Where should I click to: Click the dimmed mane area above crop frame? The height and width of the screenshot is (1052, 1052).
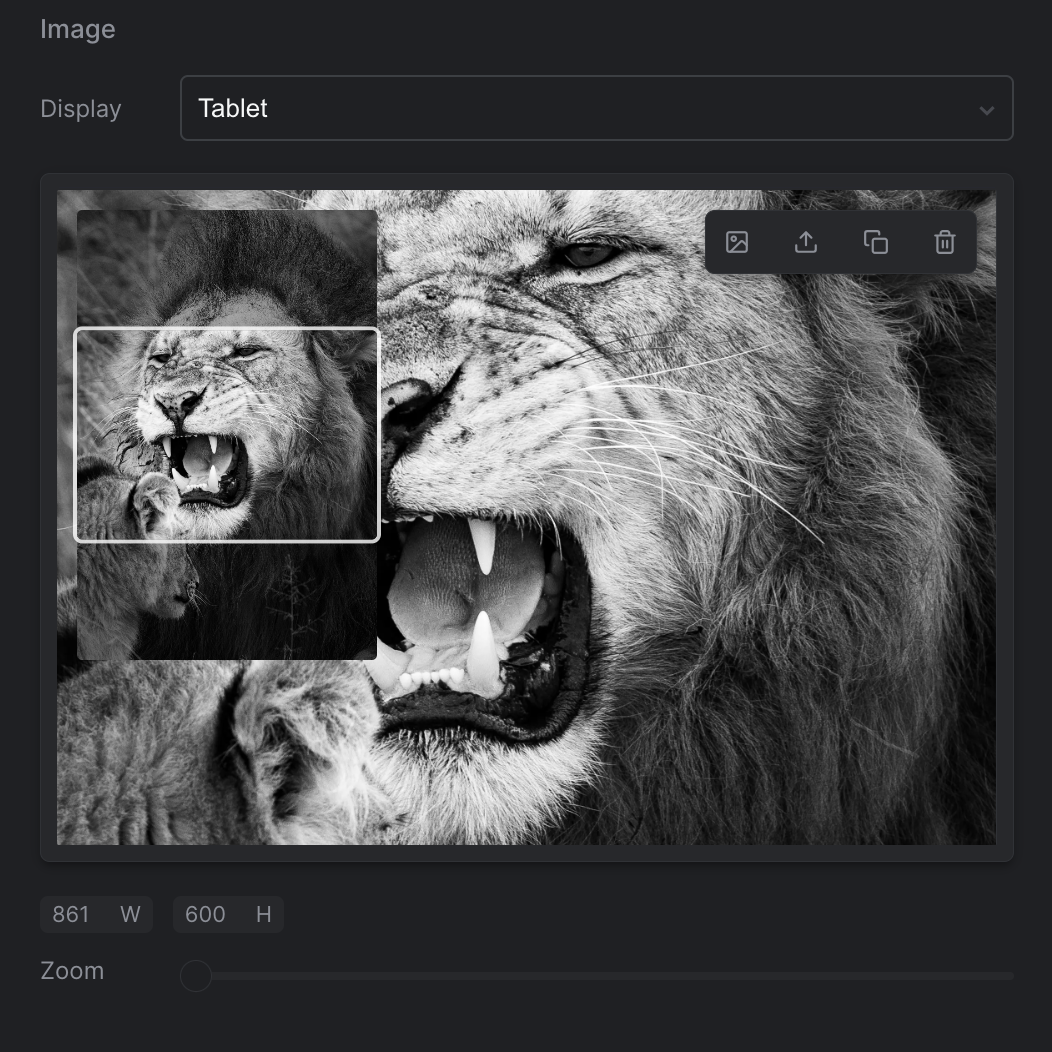(227, 268)
